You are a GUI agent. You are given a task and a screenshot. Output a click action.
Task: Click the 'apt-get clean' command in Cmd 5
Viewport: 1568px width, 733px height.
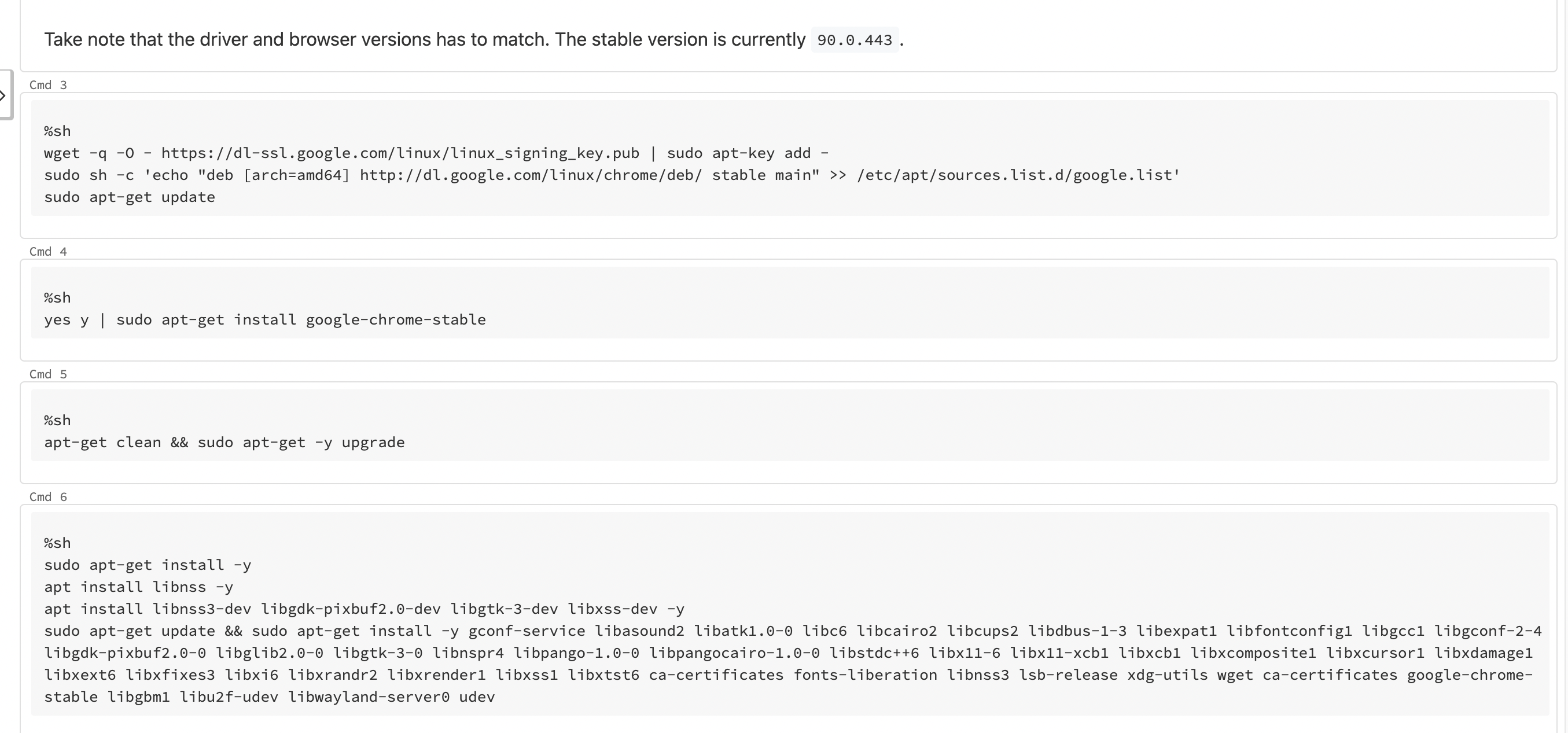tap(102, 443)
